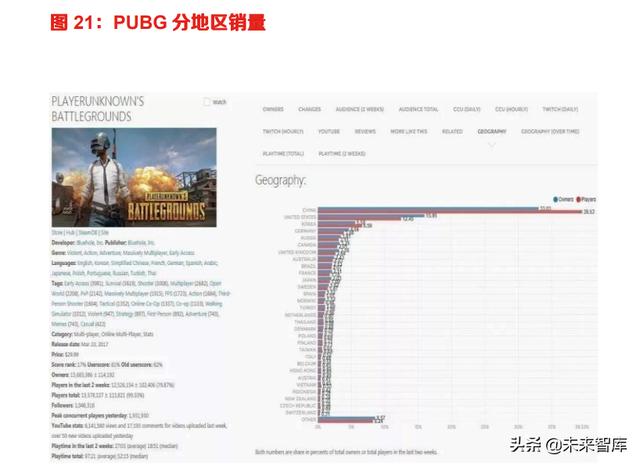Open the Twitch (Daily) tab

click(560, 109)
